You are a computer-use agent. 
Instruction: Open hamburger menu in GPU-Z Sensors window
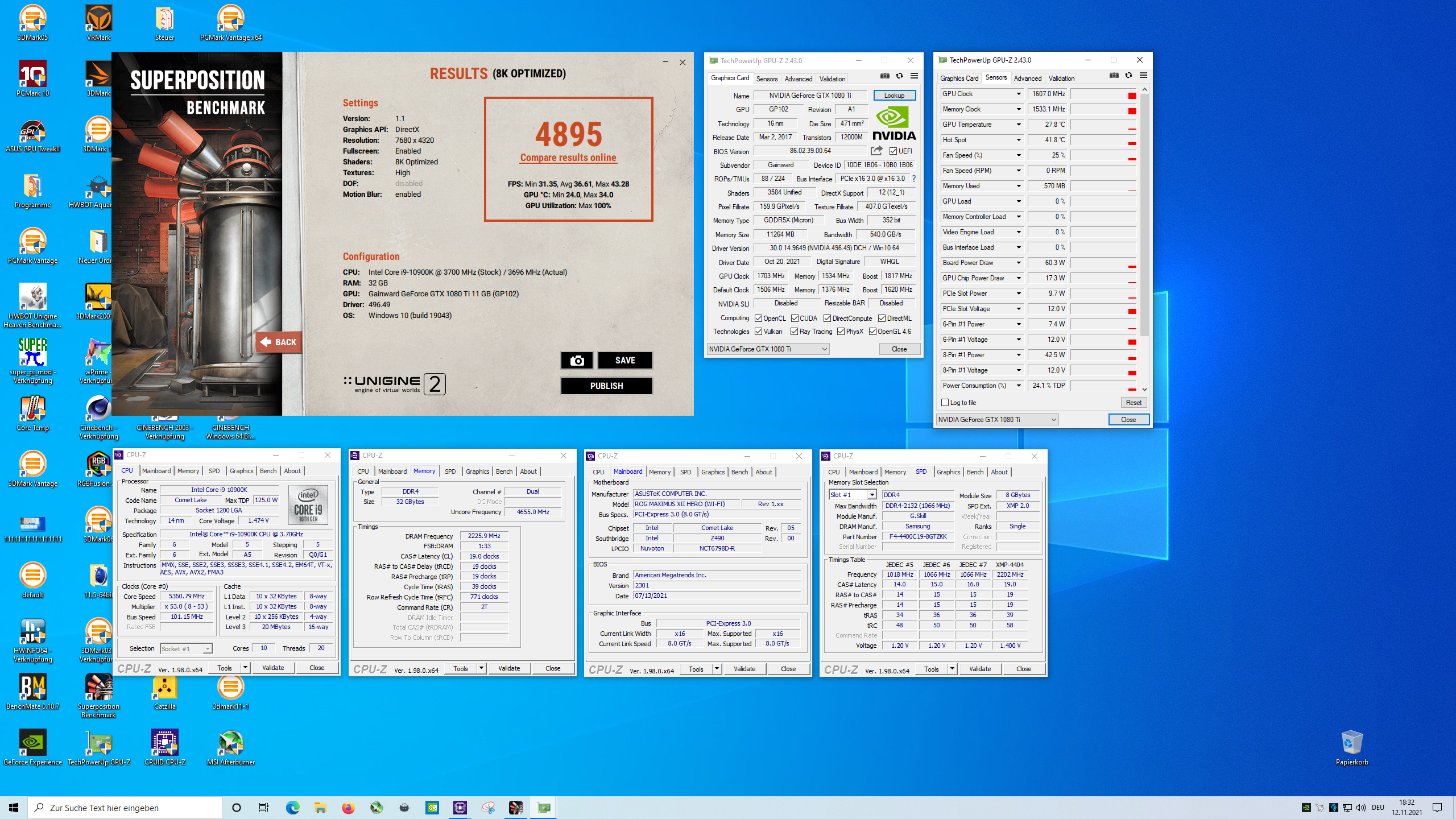coord(1143,75)
